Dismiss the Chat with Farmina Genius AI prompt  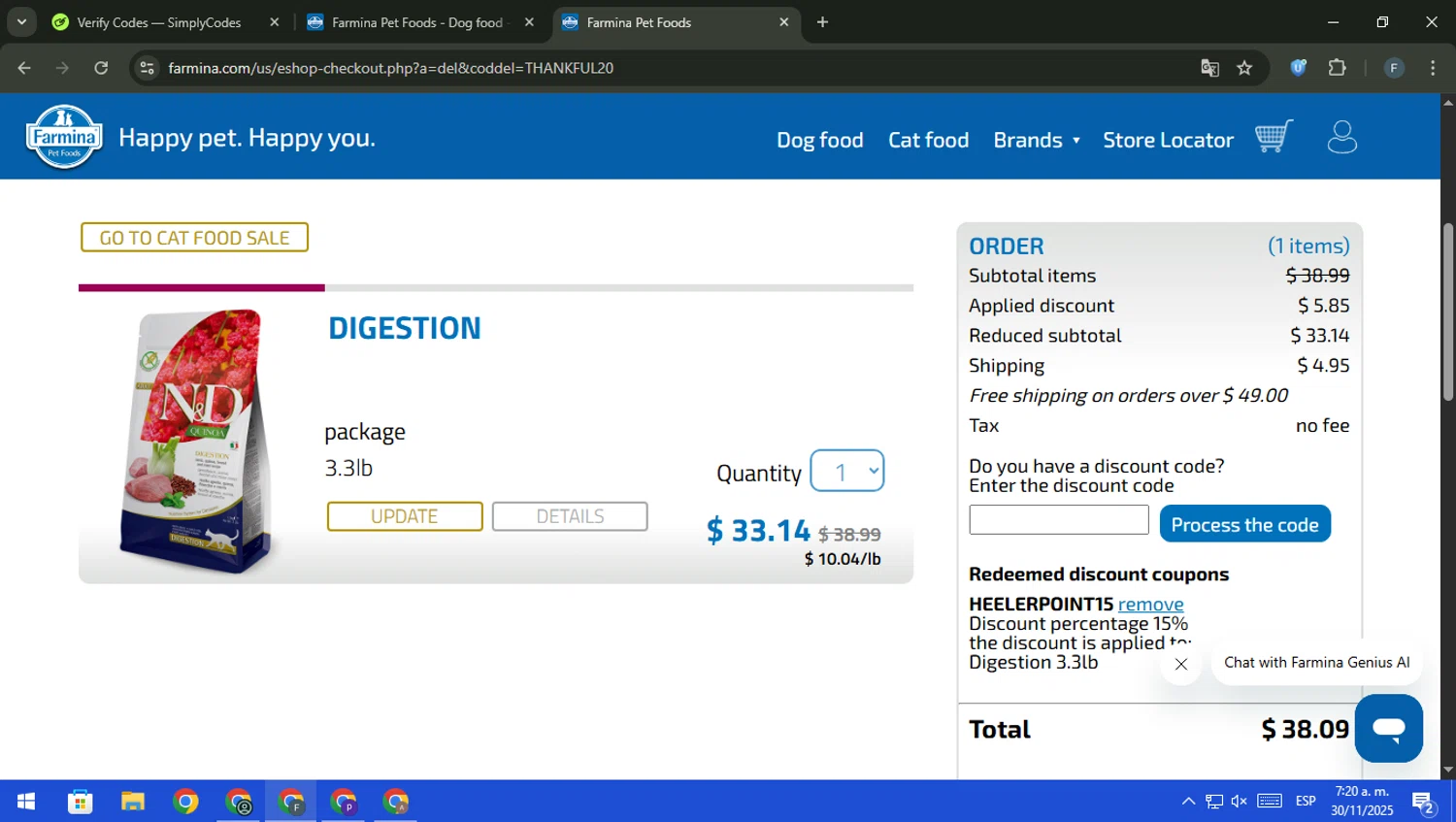coord(1180,664)
